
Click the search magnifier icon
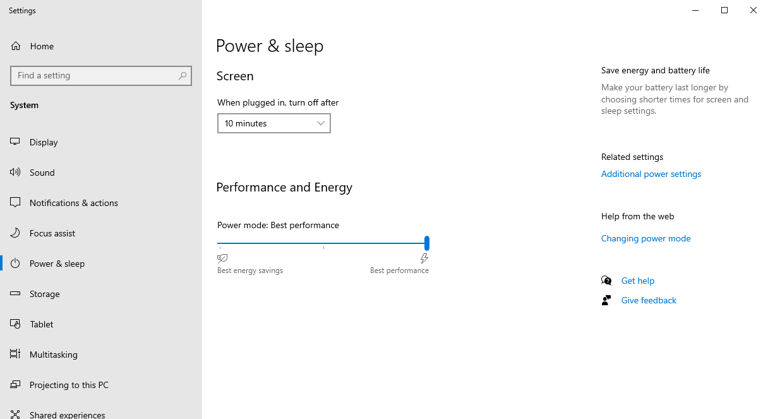click(x=182, y=76)
